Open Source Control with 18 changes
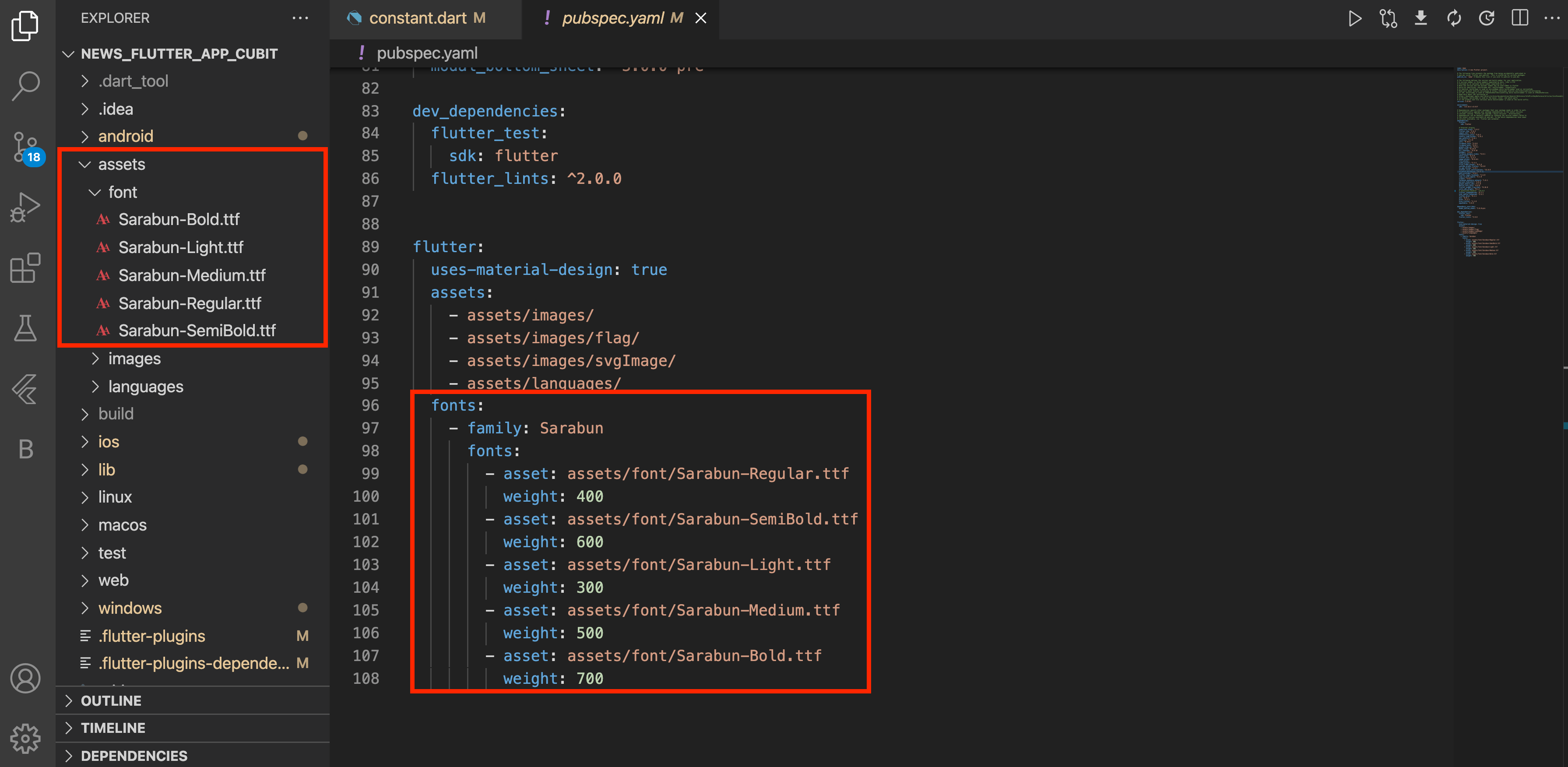This screenshot has height=767, width=1568. [25, 147]
